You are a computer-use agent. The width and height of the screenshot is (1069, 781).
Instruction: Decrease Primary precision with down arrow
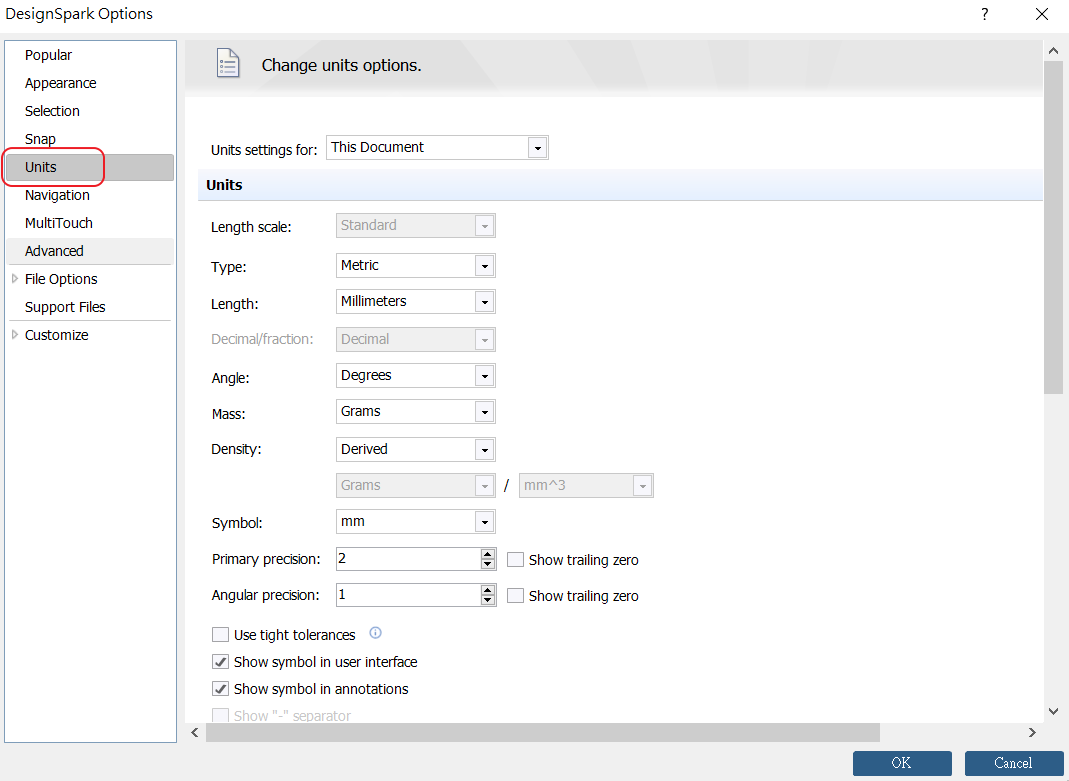coord(487,564)
